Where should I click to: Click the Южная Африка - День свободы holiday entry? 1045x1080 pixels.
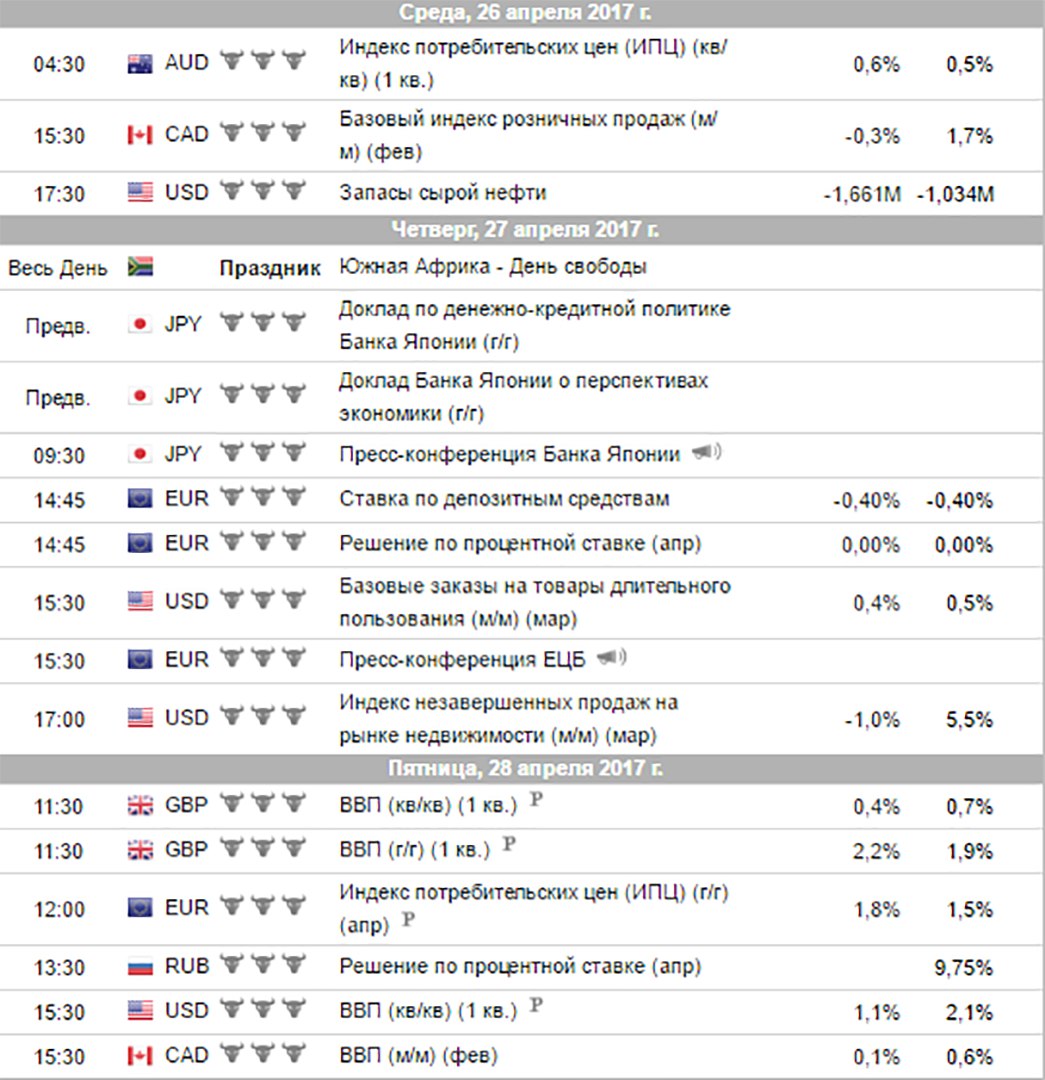493,267
